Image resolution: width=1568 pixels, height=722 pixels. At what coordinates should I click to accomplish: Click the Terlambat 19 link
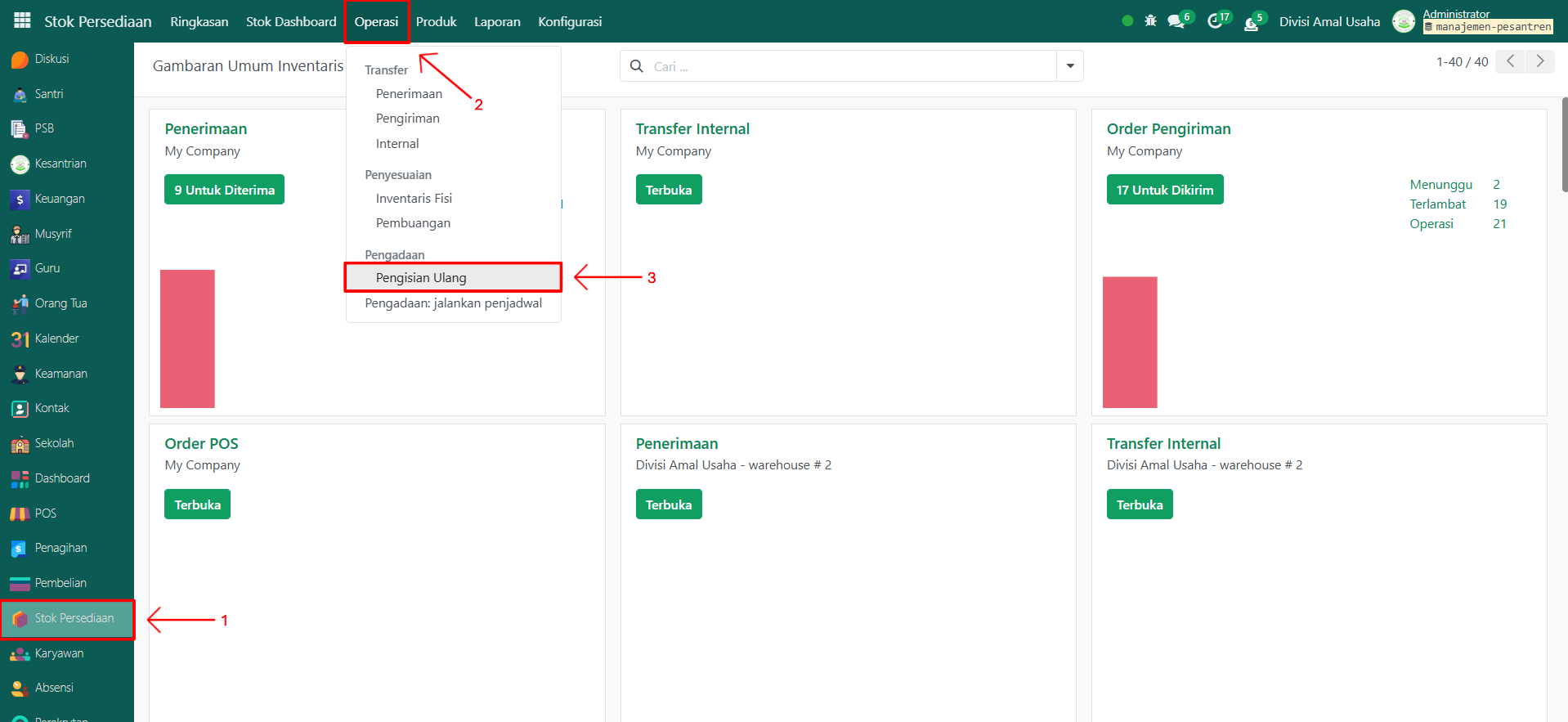(x=1457, y=204)
